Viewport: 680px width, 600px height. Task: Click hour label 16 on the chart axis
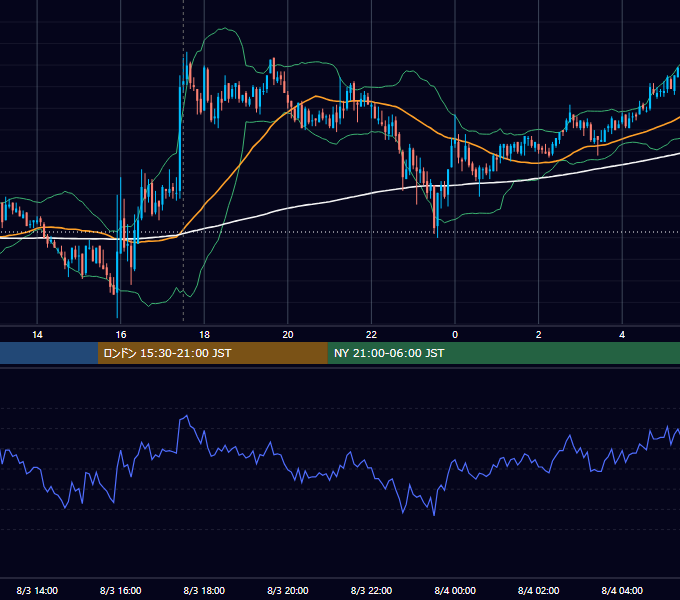[x=121, y=335]
